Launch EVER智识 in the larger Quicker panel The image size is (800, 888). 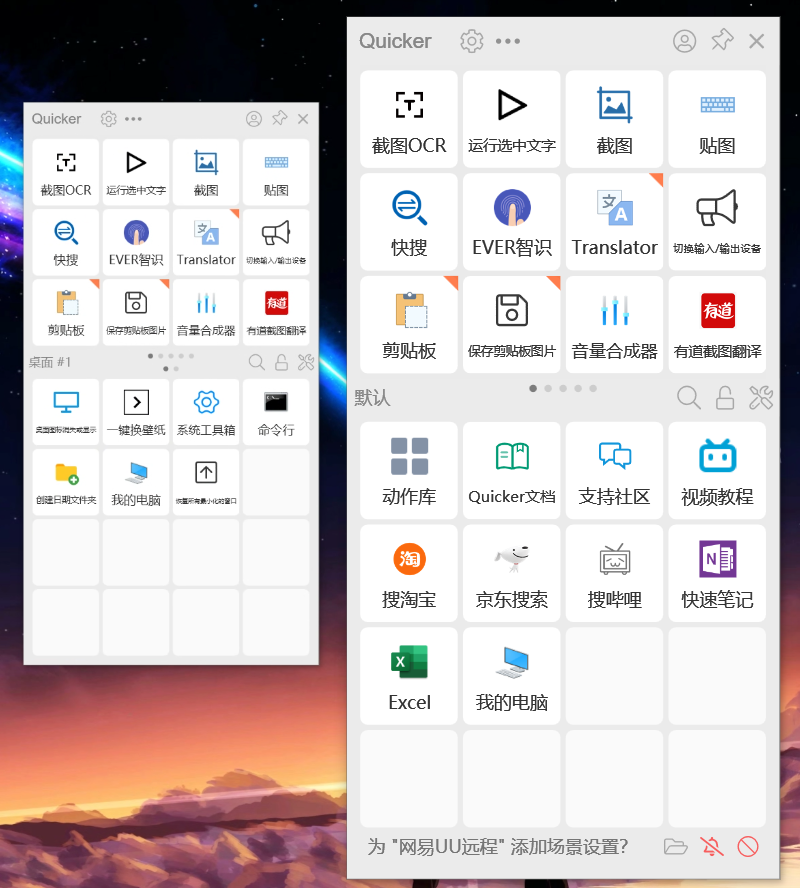pos(512,222)
